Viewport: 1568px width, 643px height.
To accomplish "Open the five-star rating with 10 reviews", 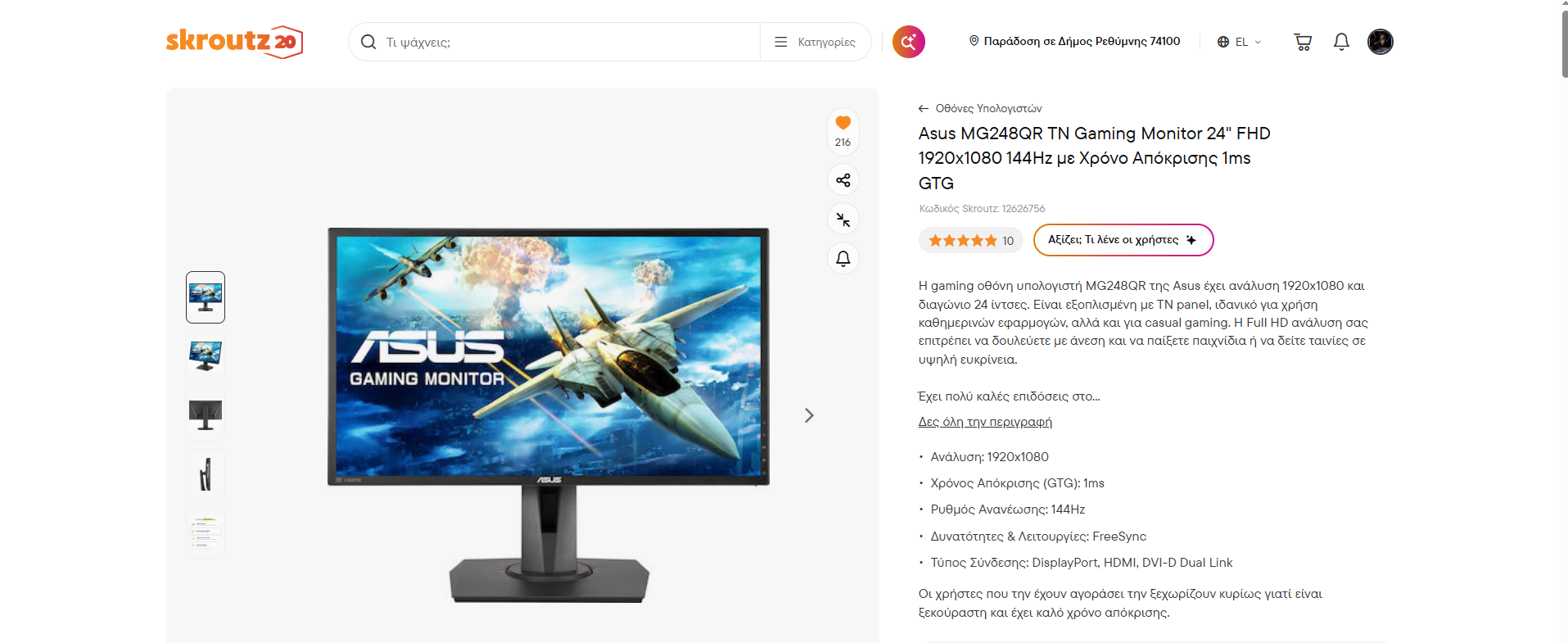I will 971,240.
